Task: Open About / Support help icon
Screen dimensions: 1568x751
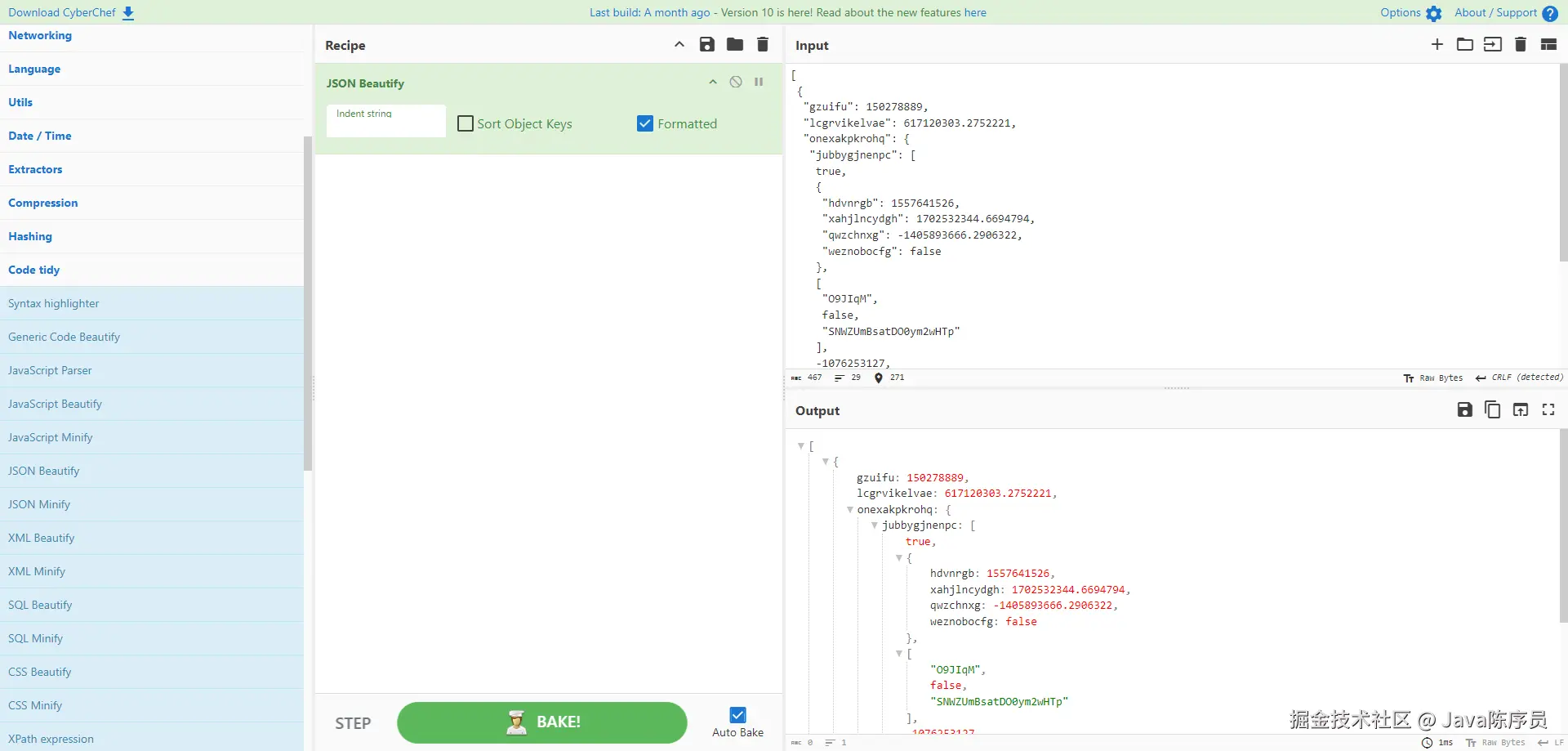Action: click(x=1550, y=13)
